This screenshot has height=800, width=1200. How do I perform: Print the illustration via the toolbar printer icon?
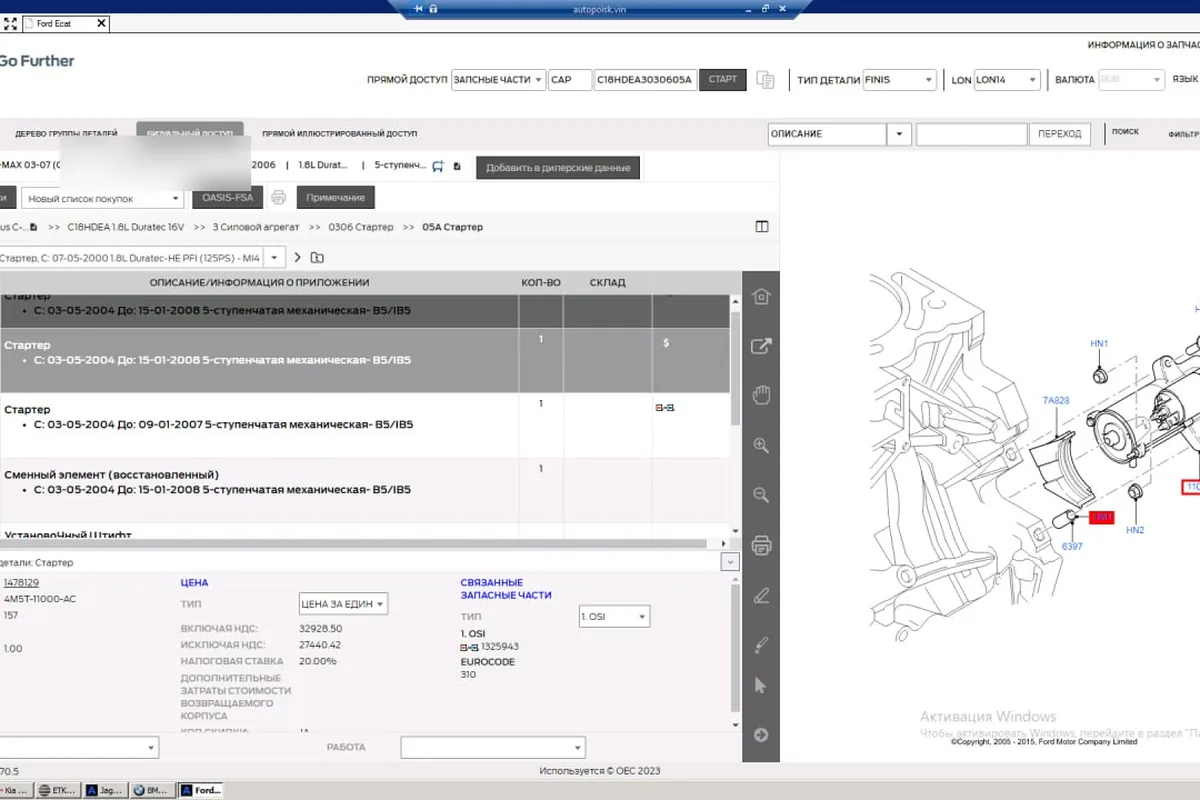[x=761, y=545]
